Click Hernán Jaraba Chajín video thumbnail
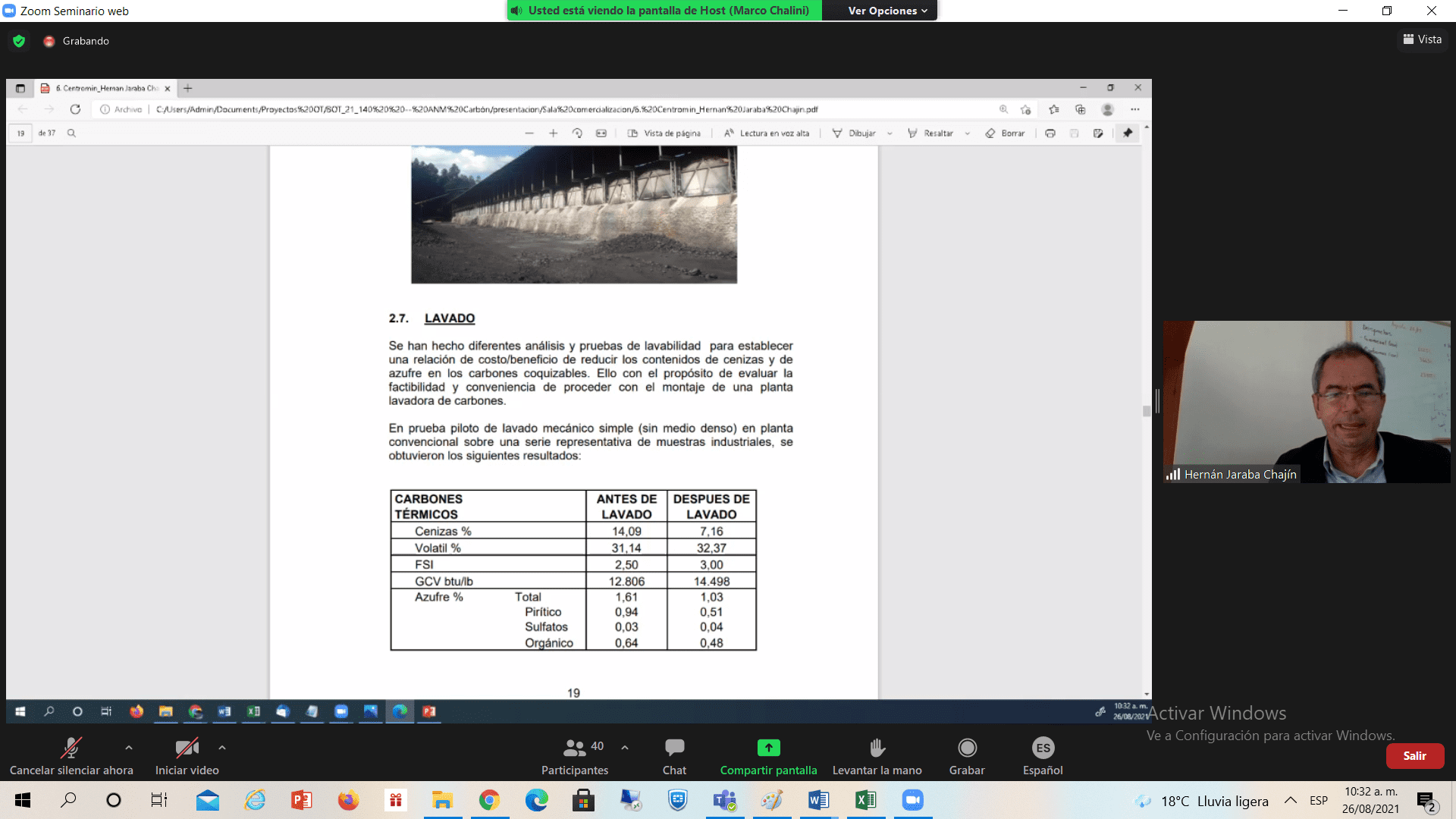 (1307, 402)
